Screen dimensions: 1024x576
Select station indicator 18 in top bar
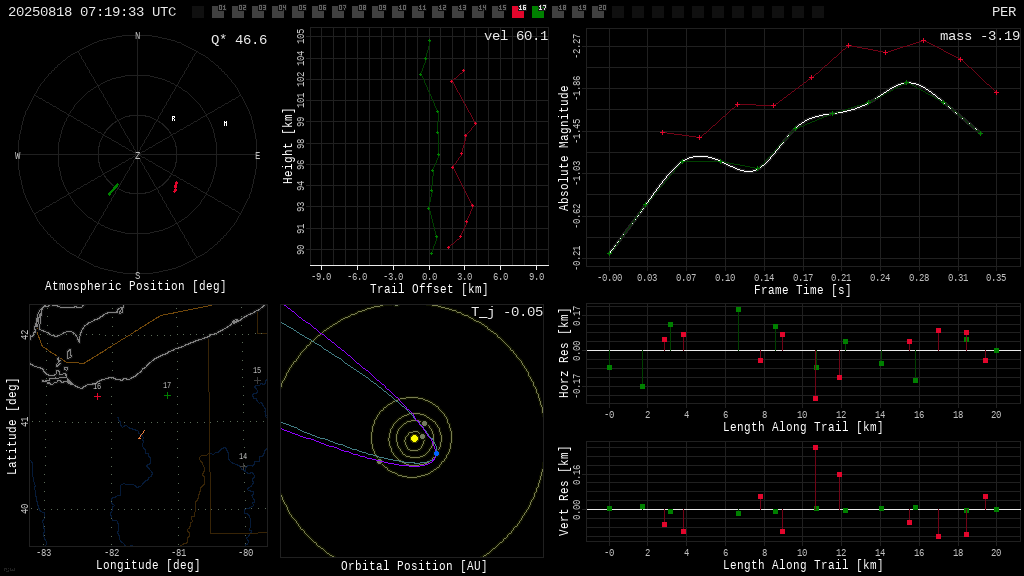point(558,11)
